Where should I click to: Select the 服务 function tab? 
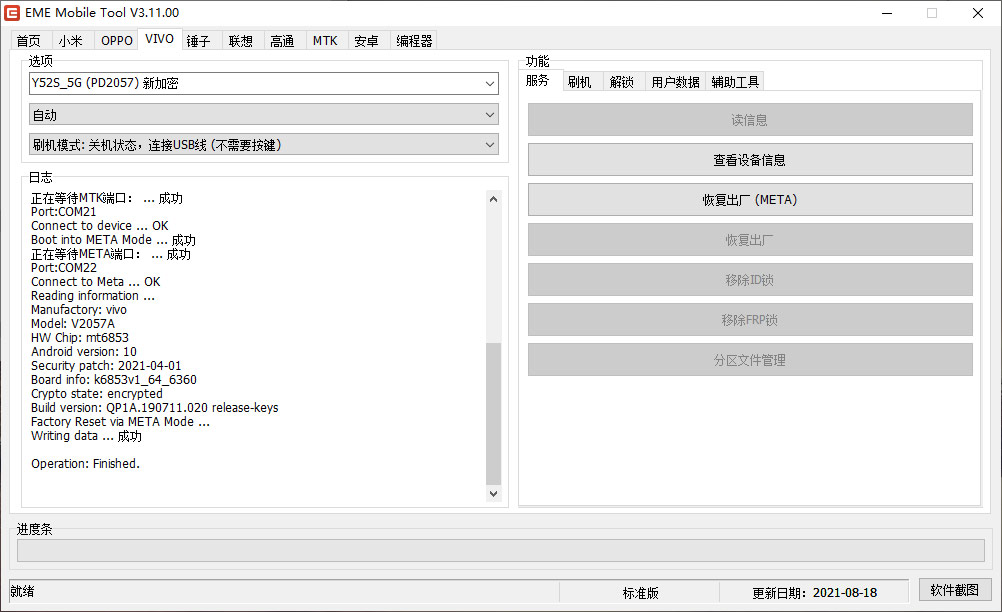537,80
